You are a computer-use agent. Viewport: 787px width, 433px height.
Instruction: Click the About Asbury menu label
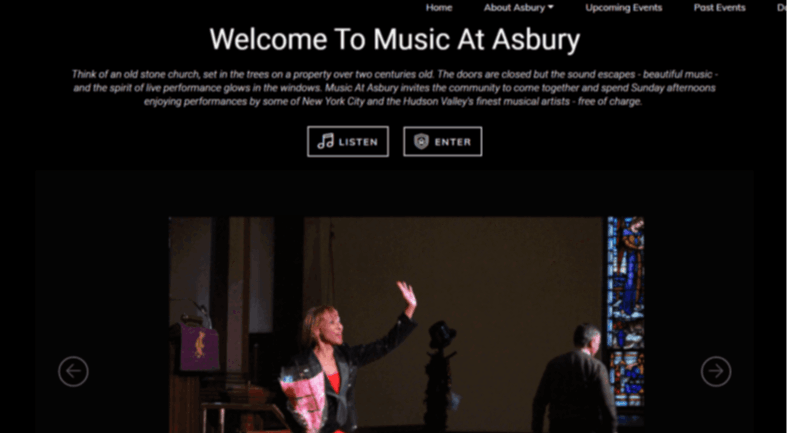(514, 8)
